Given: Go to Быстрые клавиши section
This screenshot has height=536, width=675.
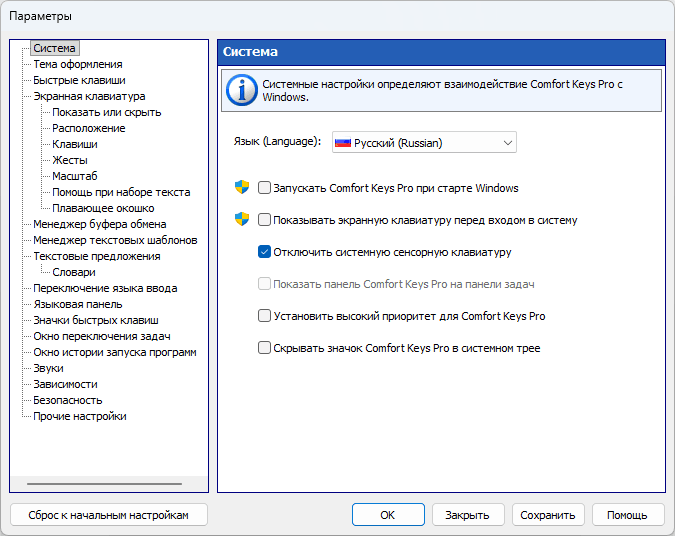Looking at the screenshot, I should 79,80.
